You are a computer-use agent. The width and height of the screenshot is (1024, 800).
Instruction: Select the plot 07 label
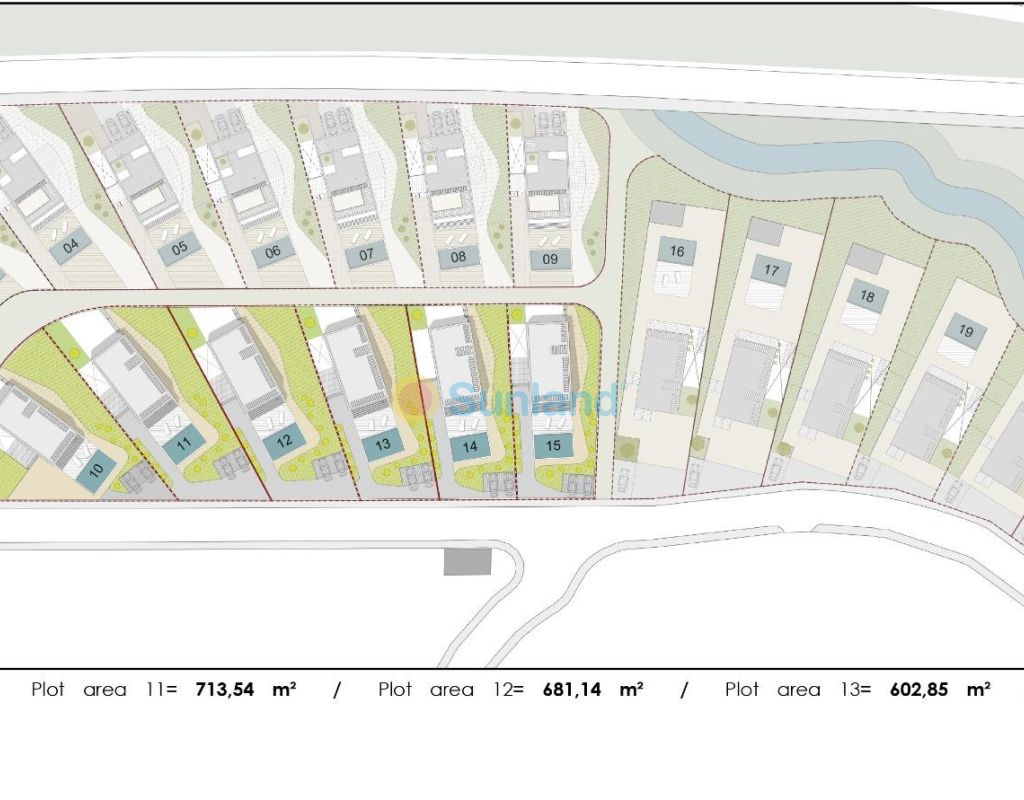coord(366,256)
